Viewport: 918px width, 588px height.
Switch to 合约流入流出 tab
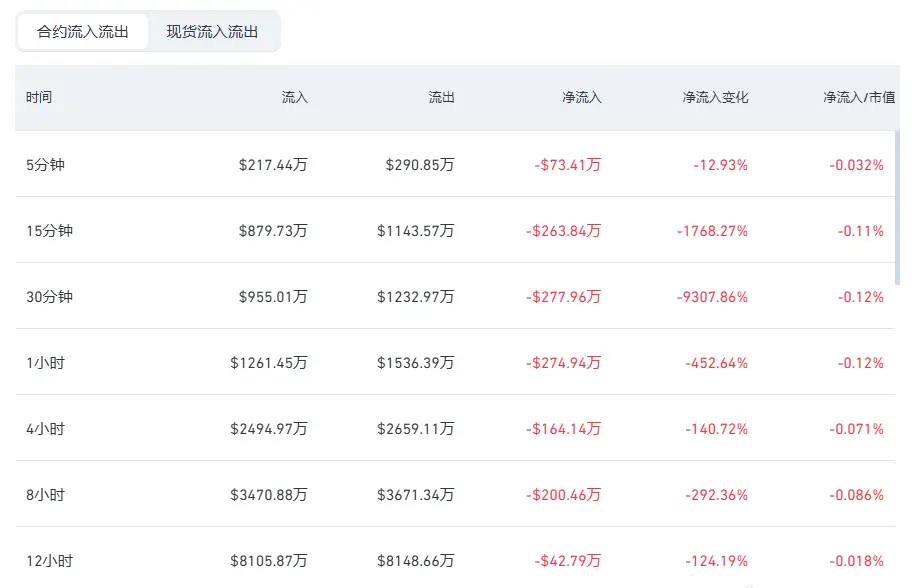[83, 32]
